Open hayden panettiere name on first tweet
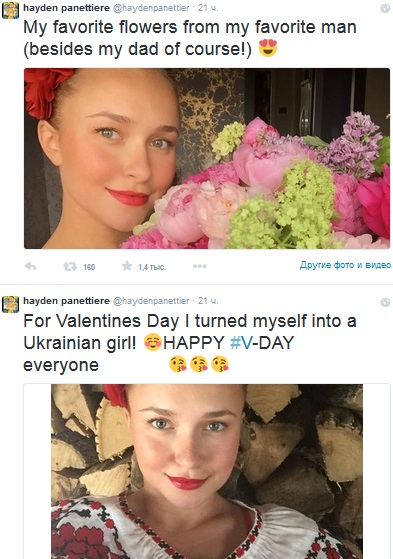This screenshot has width=393, height=559. pos(66,8)
